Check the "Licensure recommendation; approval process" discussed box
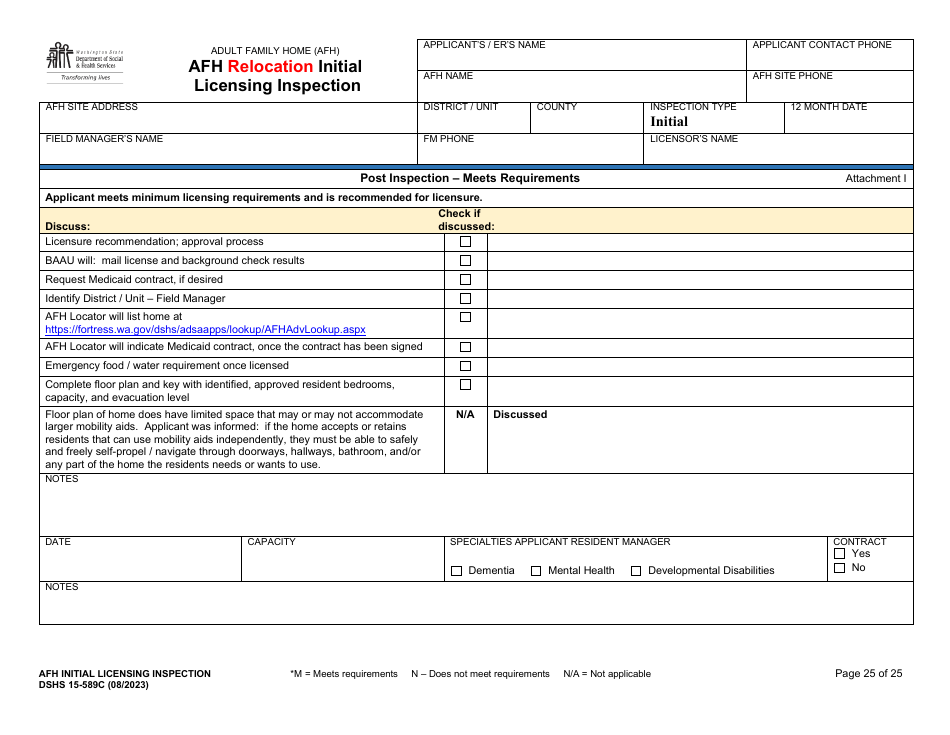950x735 pixels. pyautogui.click(x=465, y=241)
